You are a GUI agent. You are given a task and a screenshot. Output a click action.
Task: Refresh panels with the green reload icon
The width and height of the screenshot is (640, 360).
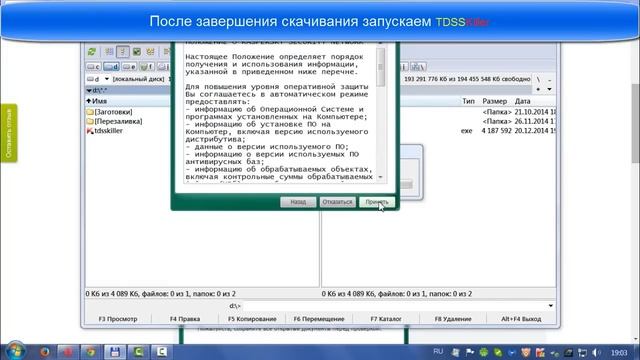tap(92, 52)
